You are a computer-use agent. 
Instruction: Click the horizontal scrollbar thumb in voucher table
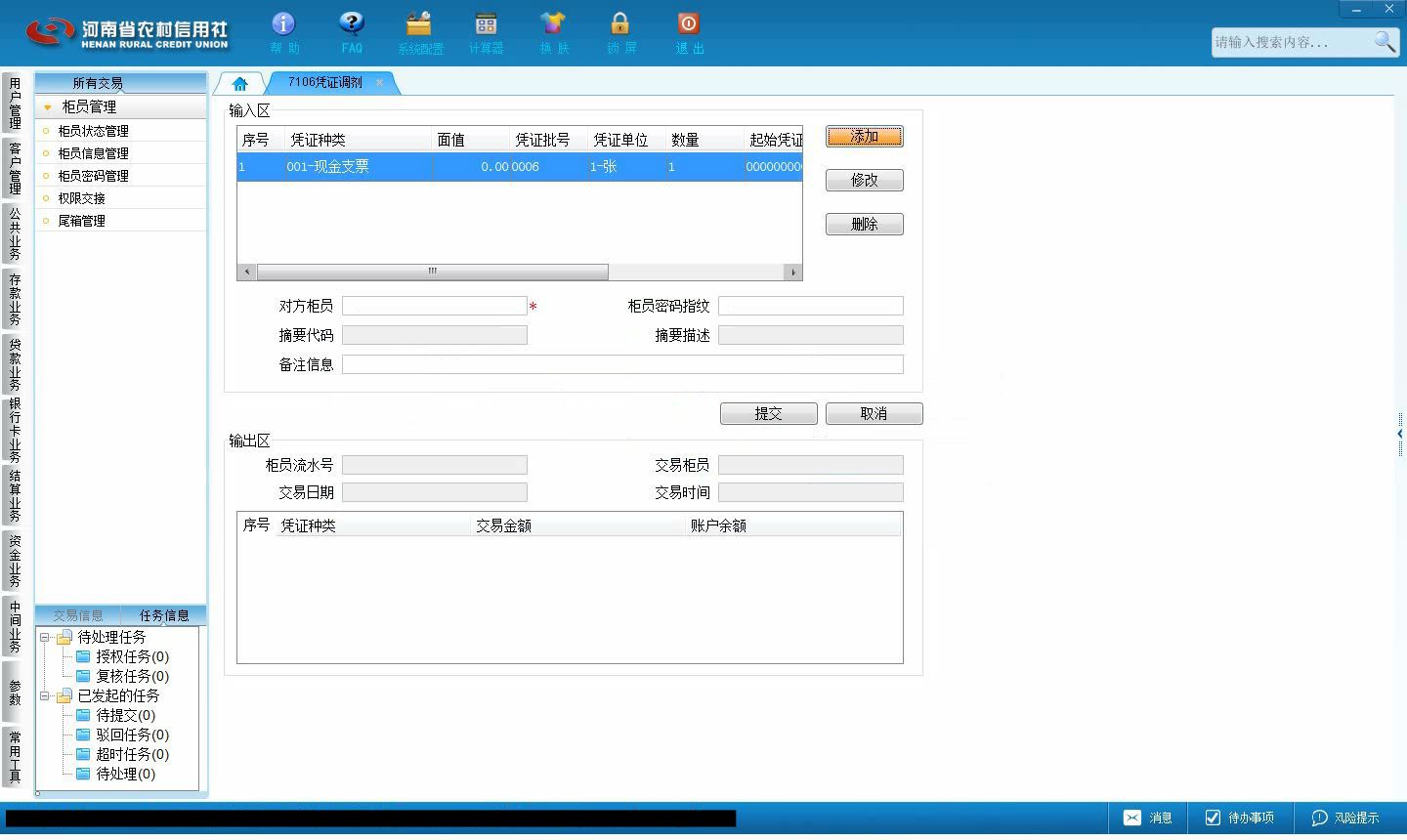coord(432,272)
